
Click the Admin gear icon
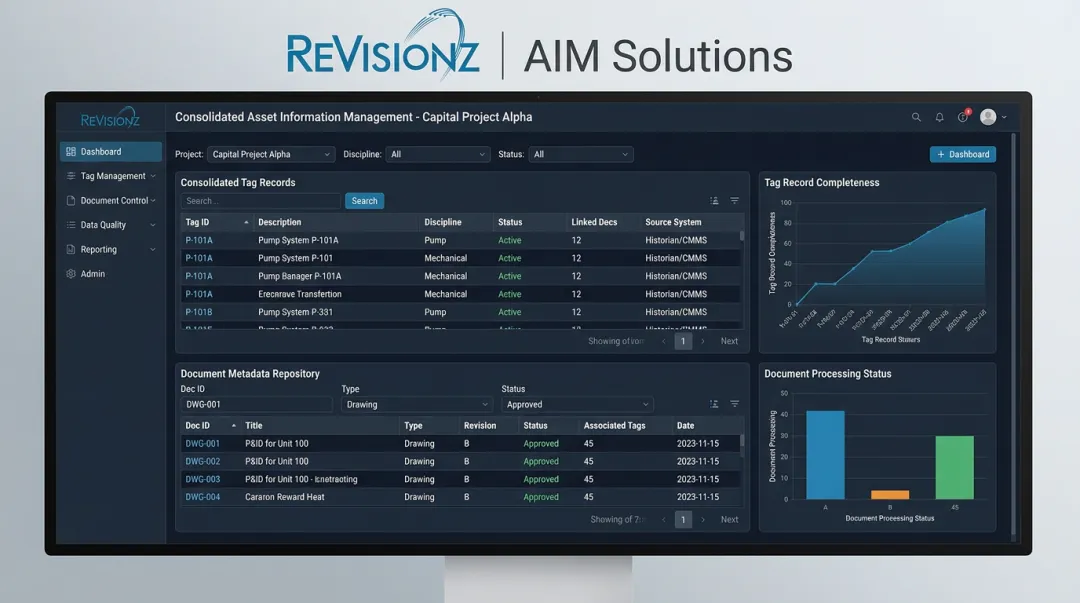(71, 274)
